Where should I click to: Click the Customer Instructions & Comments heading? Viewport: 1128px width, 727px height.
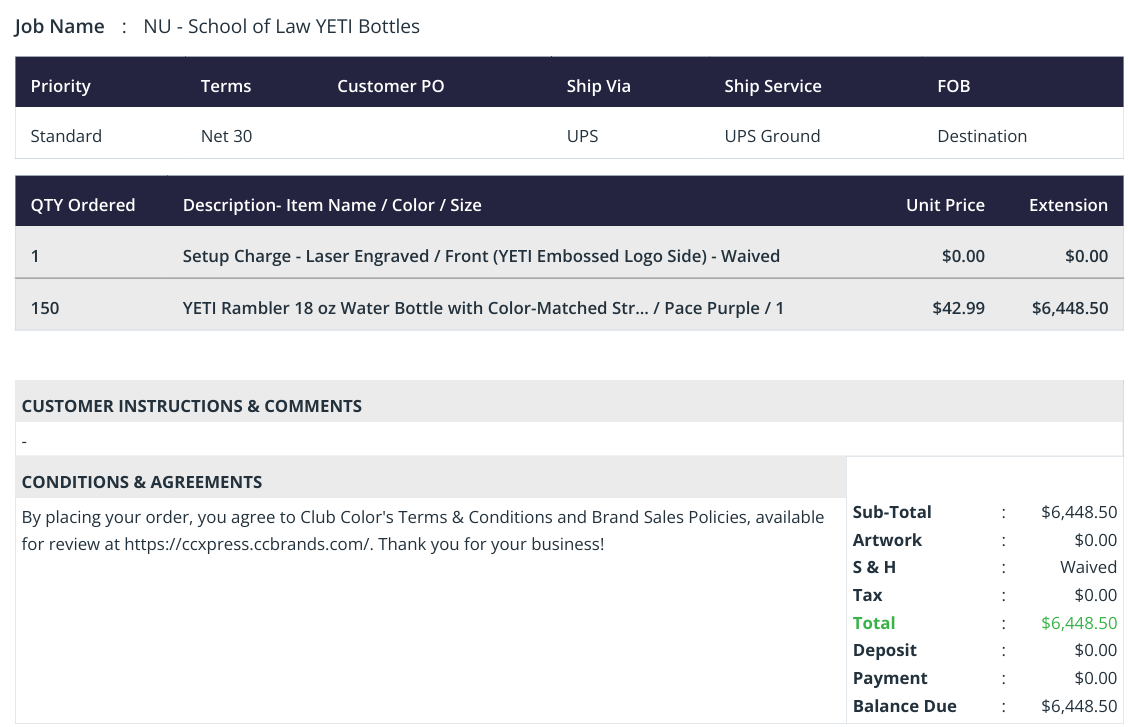[191, 406]
